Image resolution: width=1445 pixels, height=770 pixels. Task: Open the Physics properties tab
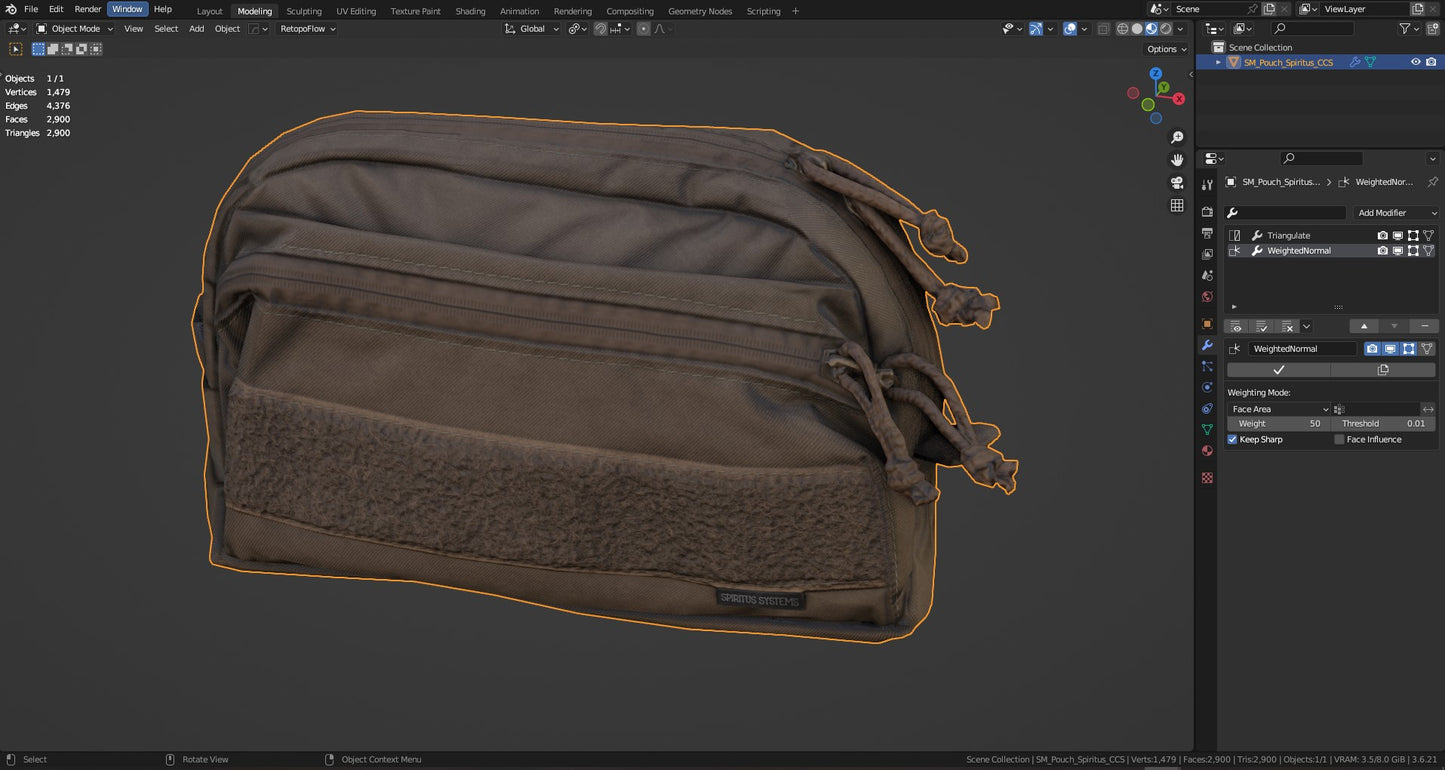1207,387
